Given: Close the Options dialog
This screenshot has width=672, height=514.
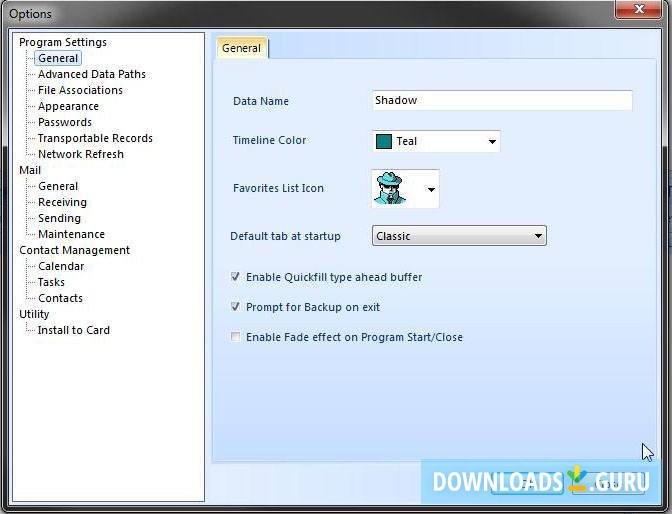Looking at the screenshot, I should (639, 9).
